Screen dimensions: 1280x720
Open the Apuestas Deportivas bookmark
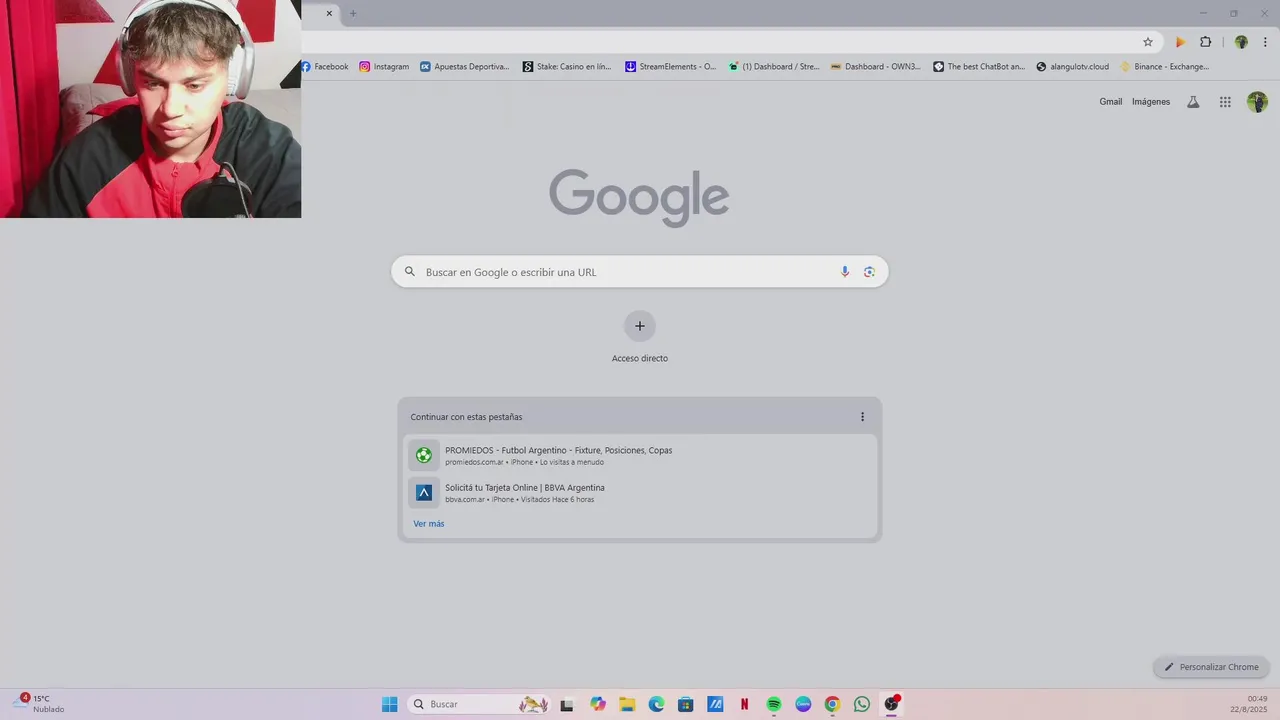coord(465,67)
